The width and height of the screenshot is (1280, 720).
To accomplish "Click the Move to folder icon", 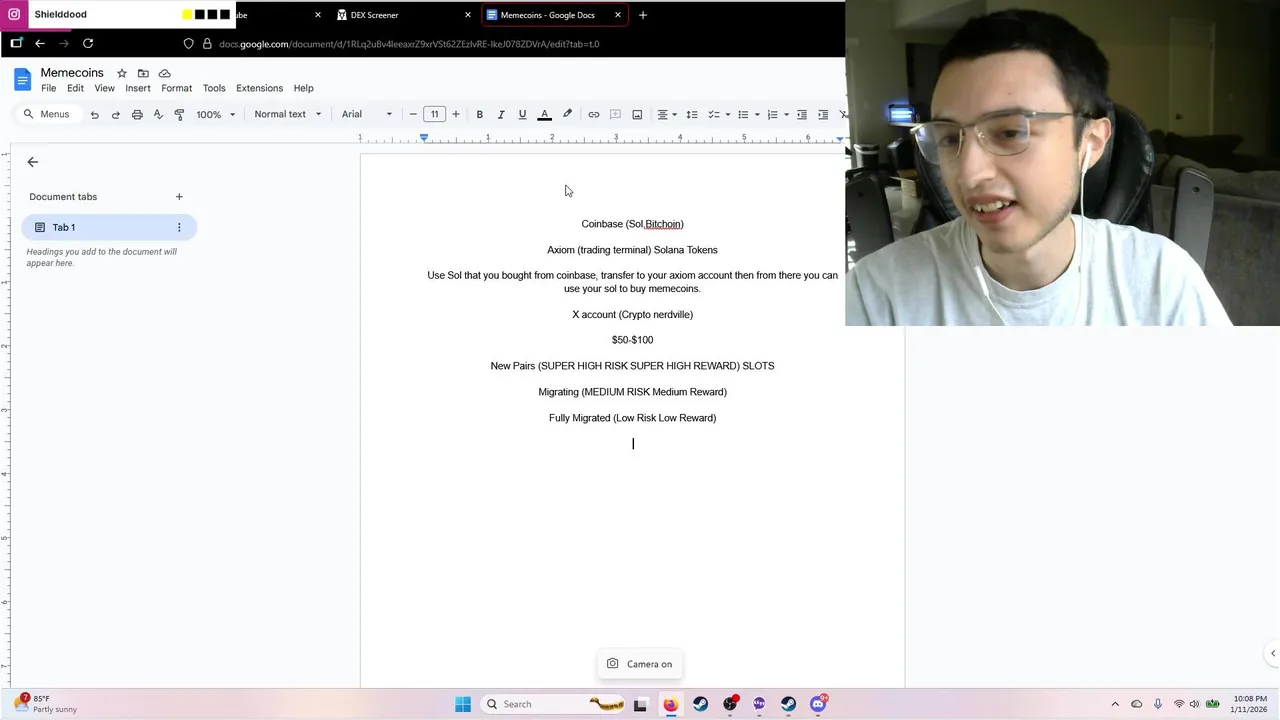I will tap(143, 73).
